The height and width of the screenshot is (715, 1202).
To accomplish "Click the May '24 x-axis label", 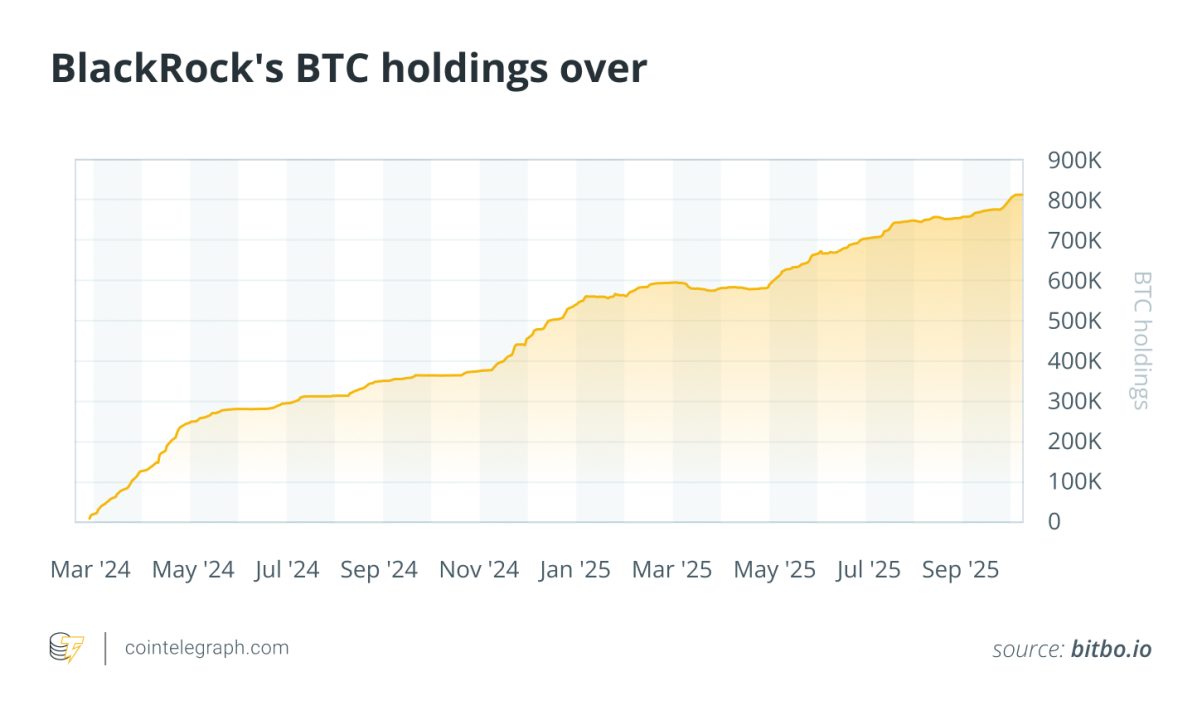I will (x=193, y=570).
